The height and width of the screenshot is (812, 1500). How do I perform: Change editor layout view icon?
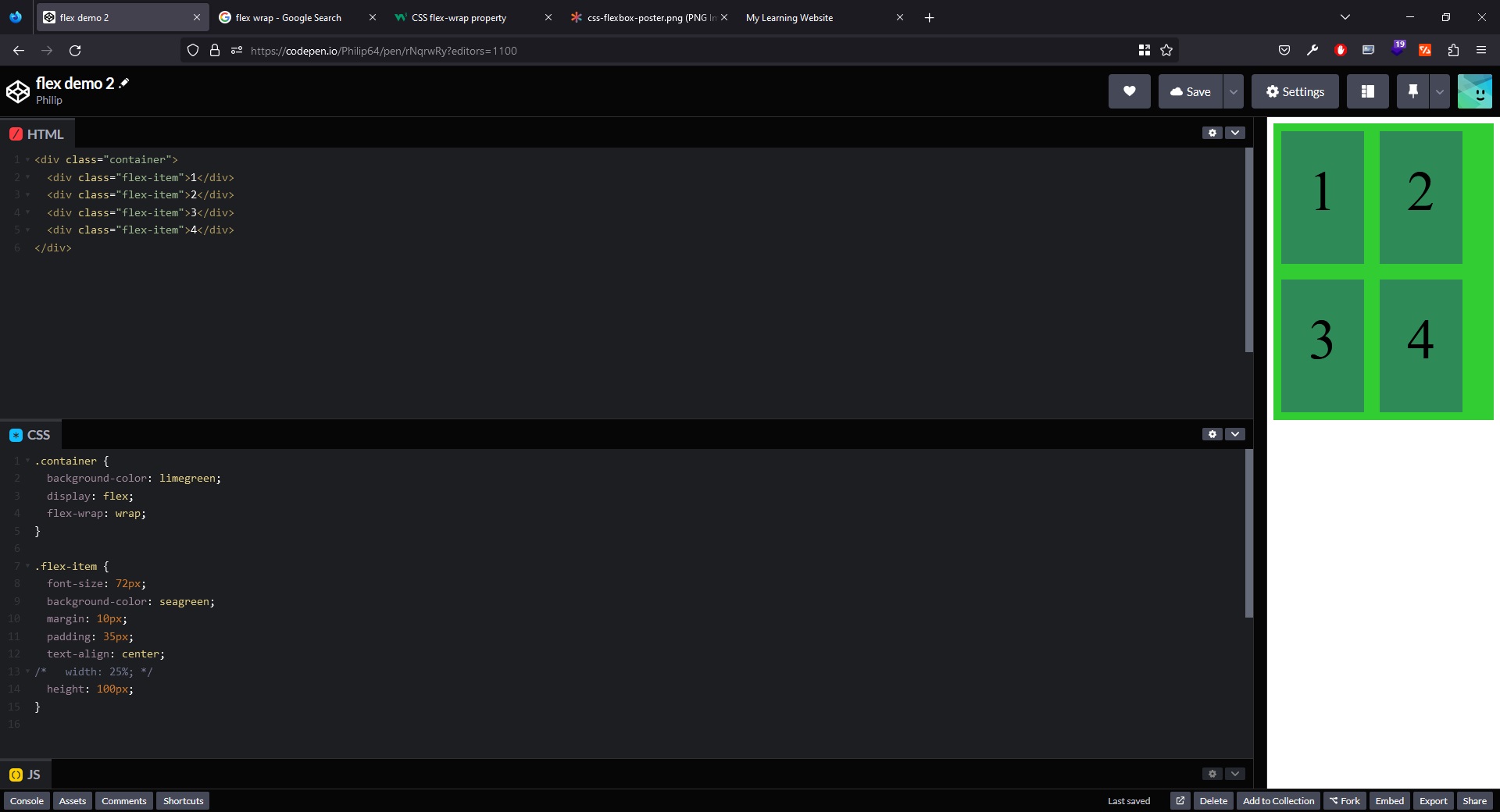click(x=1367, y=91)
